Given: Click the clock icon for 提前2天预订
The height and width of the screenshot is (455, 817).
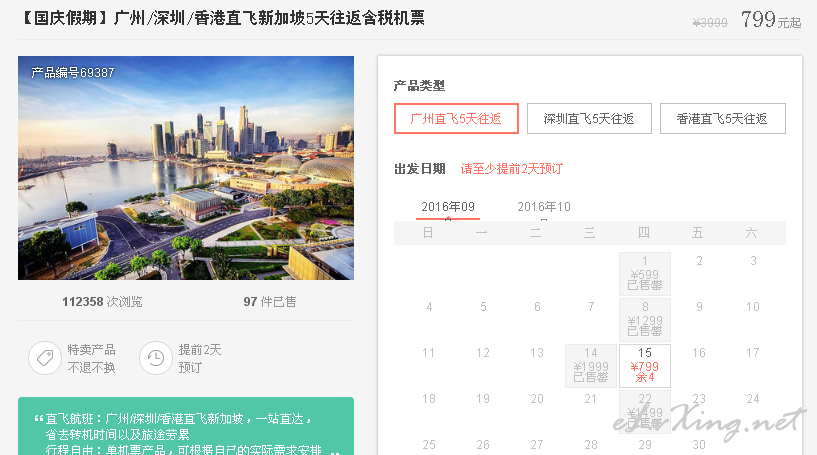Looking at the screenshot, I should (156, 358).
